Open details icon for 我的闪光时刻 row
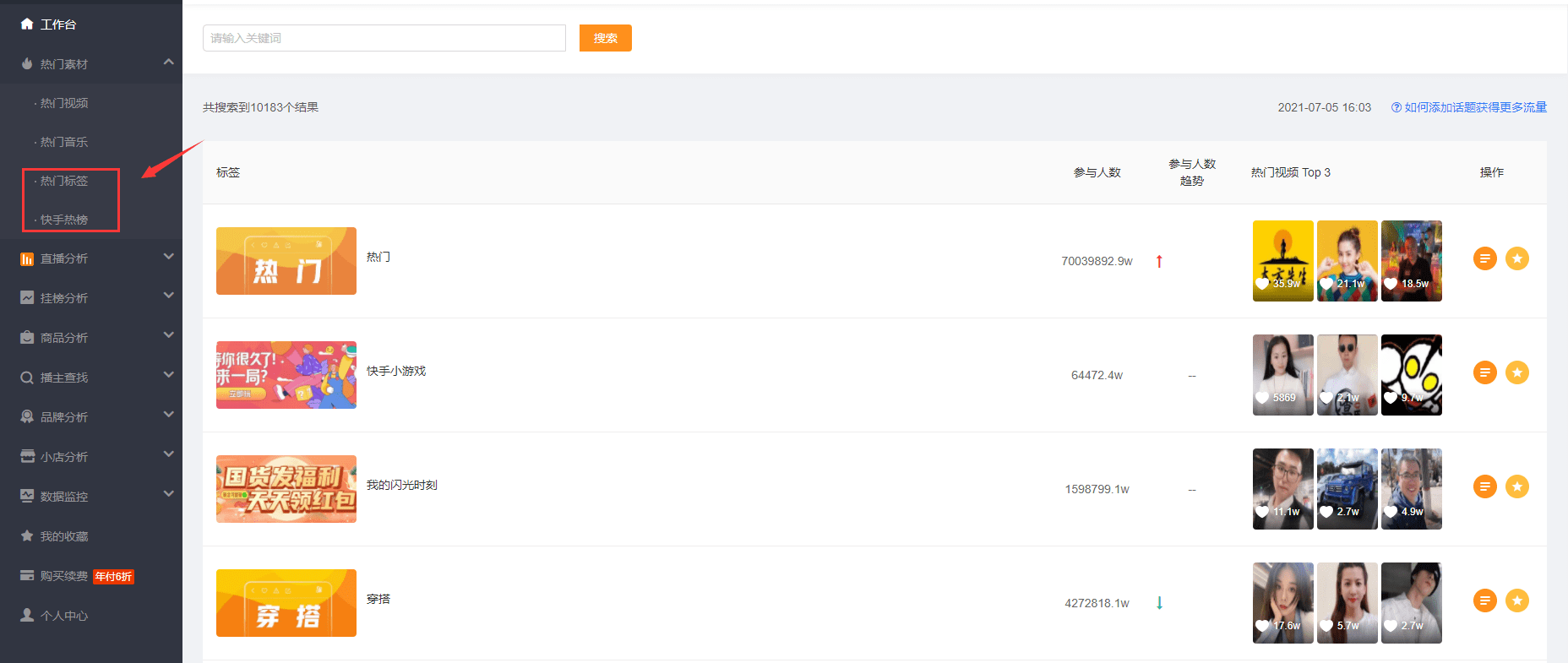 point(1485,486)
